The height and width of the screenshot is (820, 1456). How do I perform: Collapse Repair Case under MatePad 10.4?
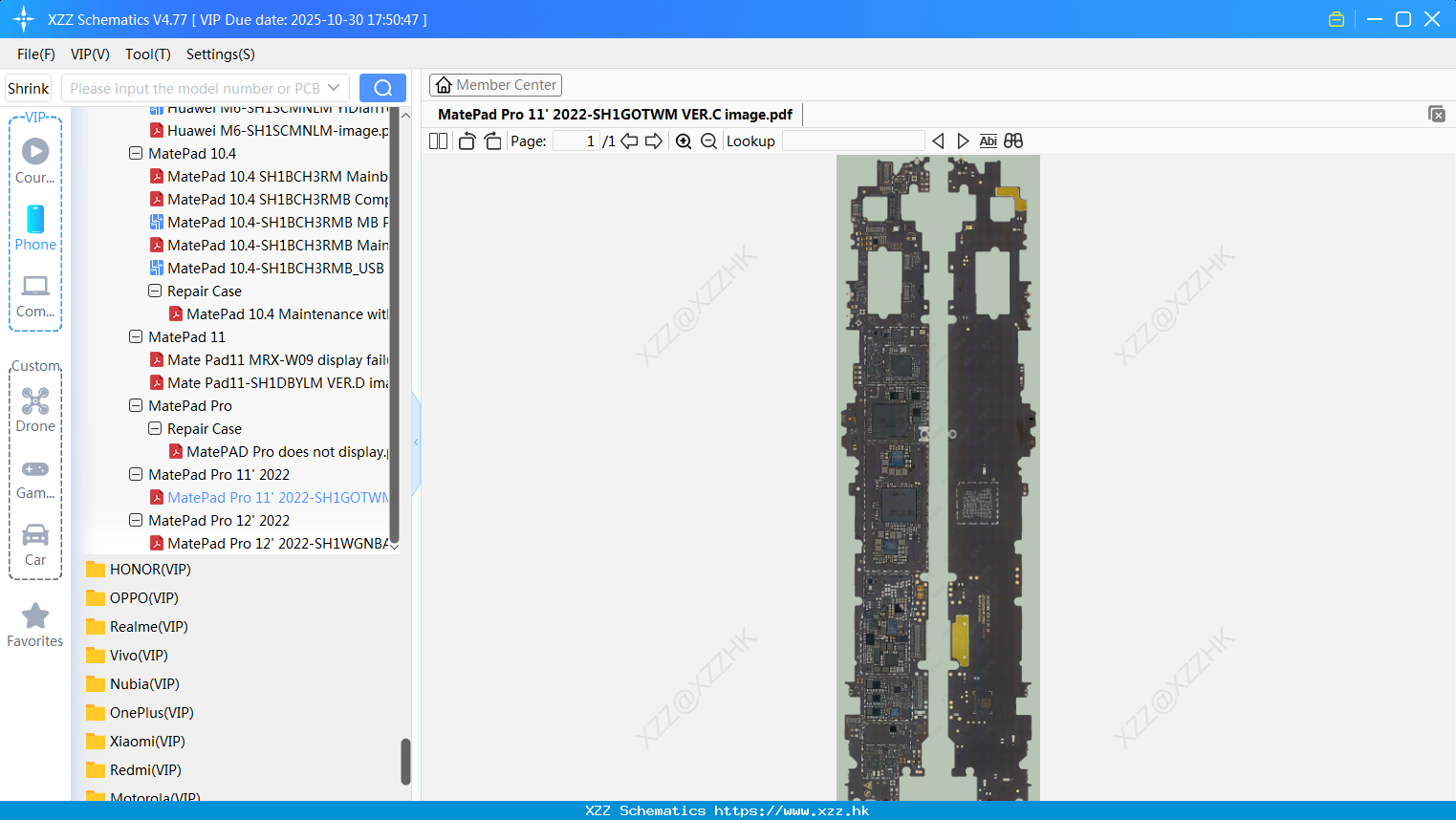pyautogui.click(x=155, y=291)
